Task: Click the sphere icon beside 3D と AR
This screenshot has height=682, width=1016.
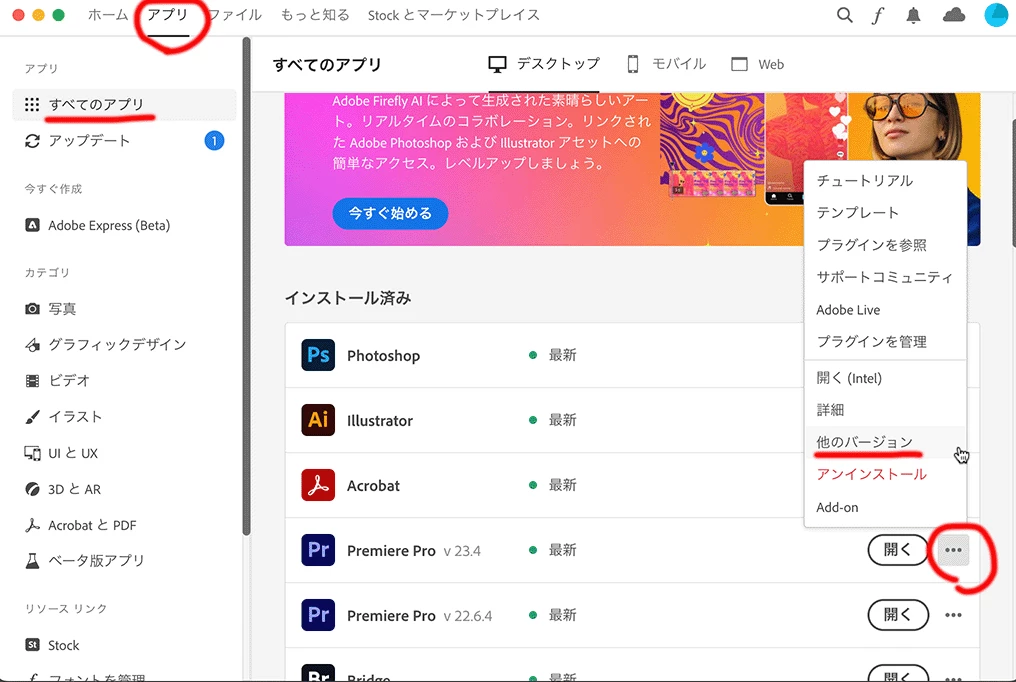Action: [x=32, y=489]
